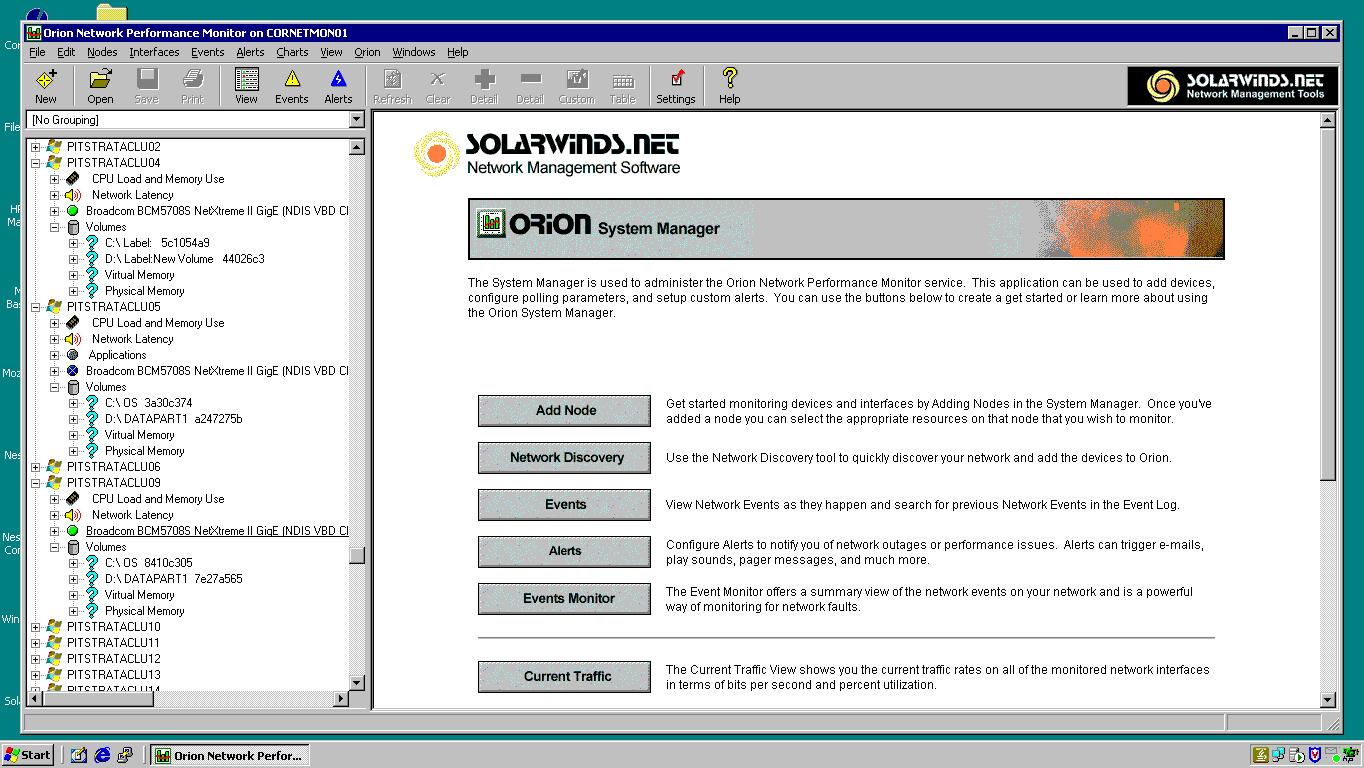Click the View toolbar icon
This screenshot has height=768, width=1364.
point(246,86)
